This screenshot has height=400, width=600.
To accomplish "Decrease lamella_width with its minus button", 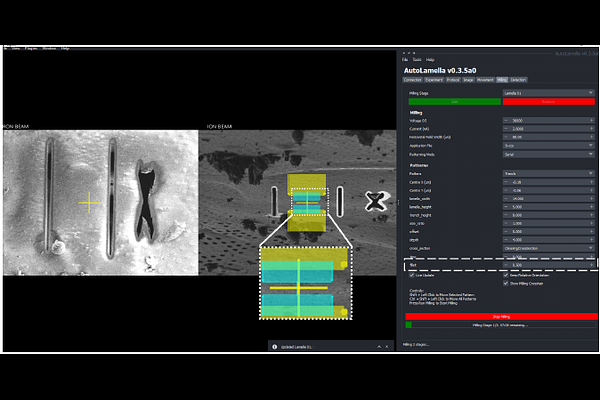I will [506, 199].
